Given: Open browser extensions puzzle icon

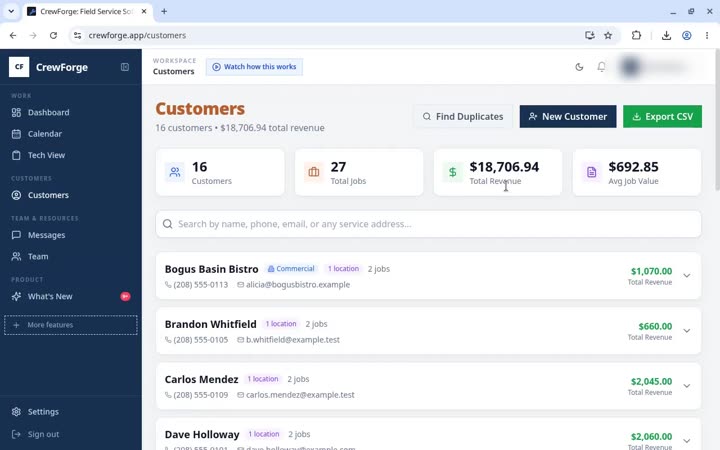Looking at the screenshot, I should (x=636, y=35).
